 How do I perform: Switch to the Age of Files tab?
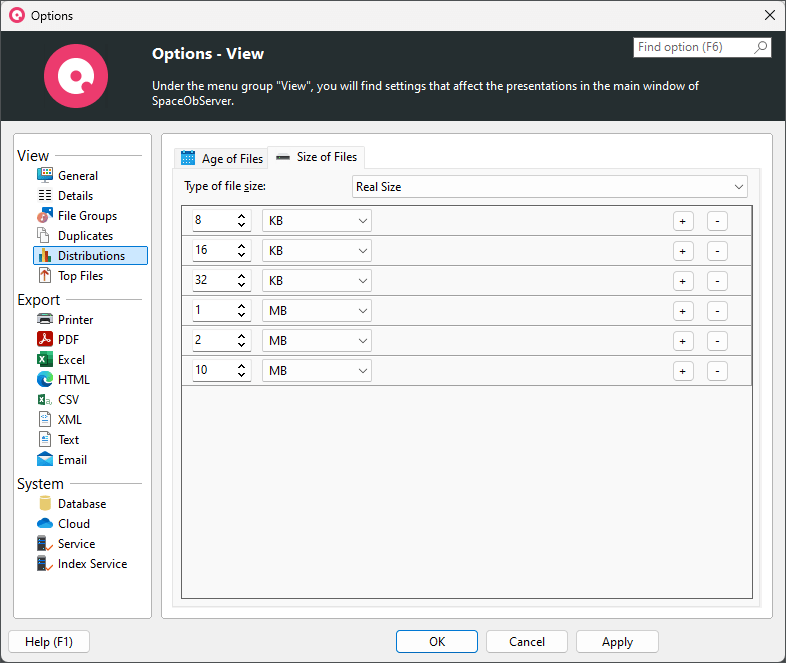tap(222, 158)
